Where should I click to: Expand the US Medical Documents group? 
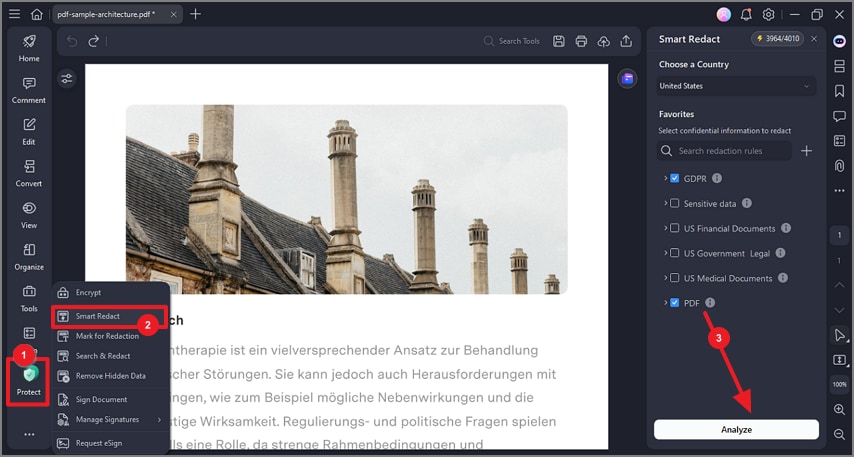665,278
